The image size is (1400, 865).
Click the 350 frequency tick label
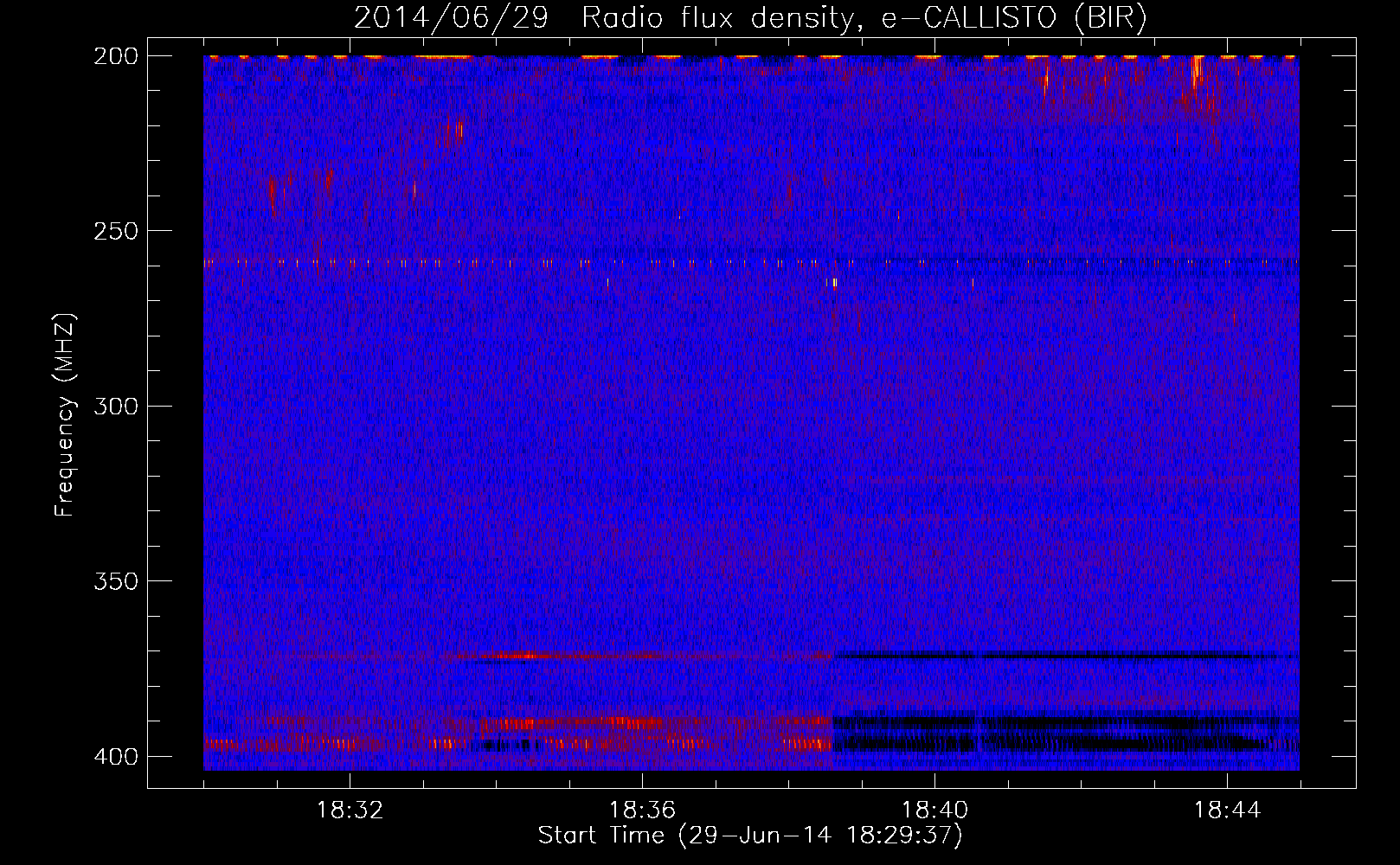pyautogui.click(x=115, y=581)
